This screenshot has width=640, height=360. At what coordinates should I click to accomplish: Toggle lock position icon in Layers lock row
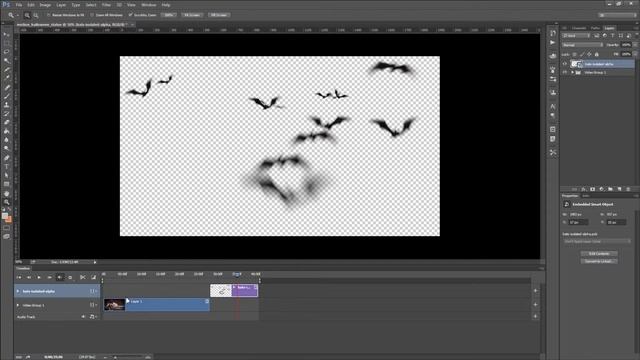point(589,54)
